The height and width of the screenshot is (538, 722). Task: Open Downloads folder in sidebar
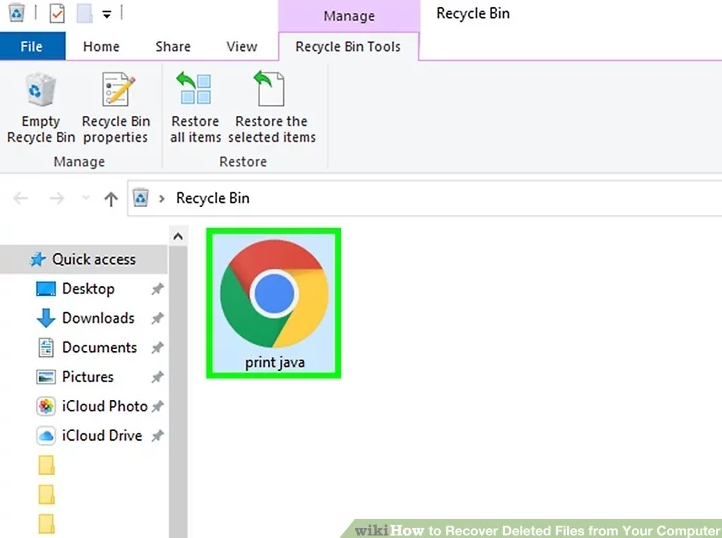pyautogui.click(x=98, y=318)
